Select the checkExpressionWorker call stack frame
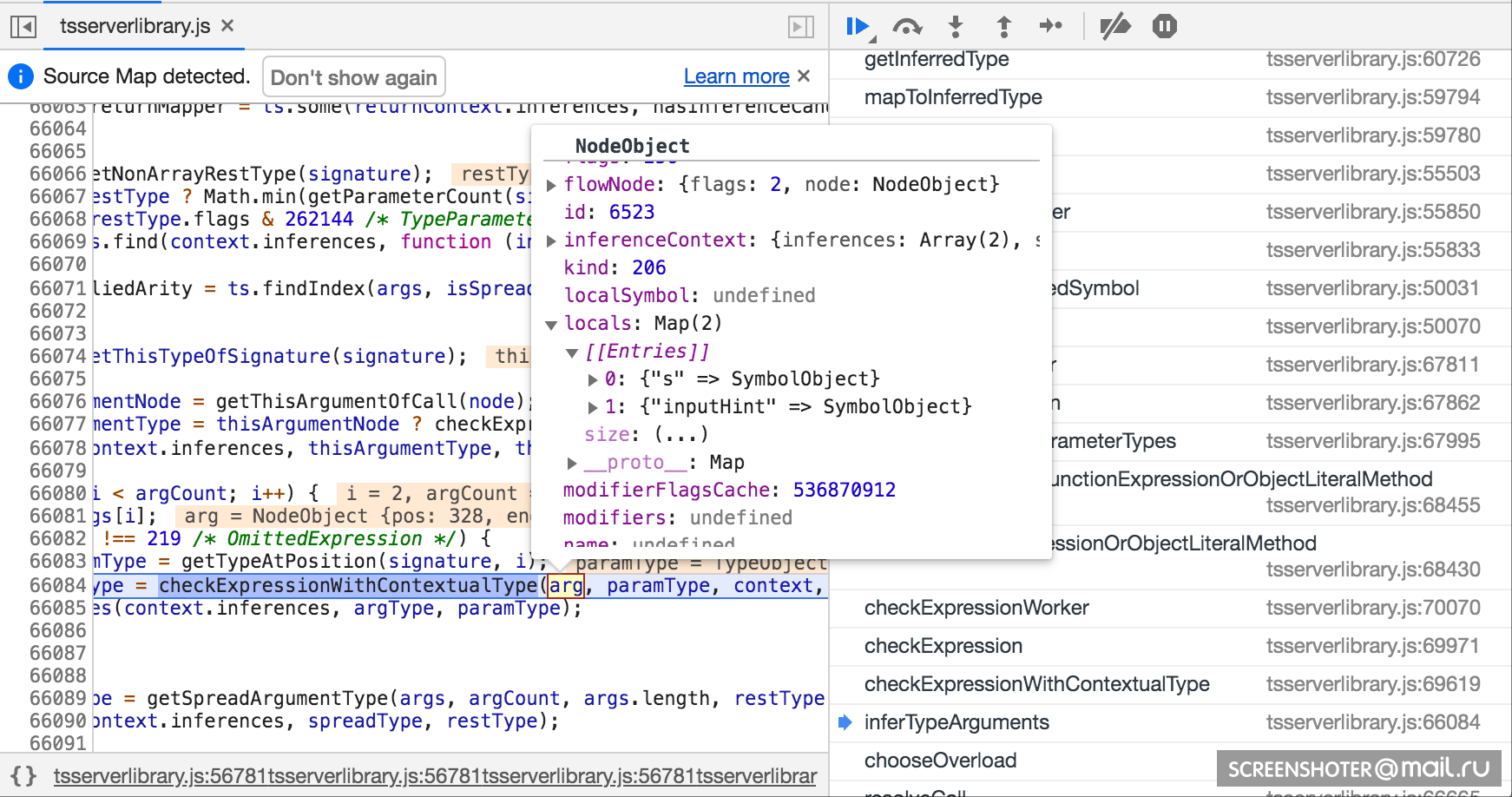This screenshot has height=797, width=1512. [976, 608]
